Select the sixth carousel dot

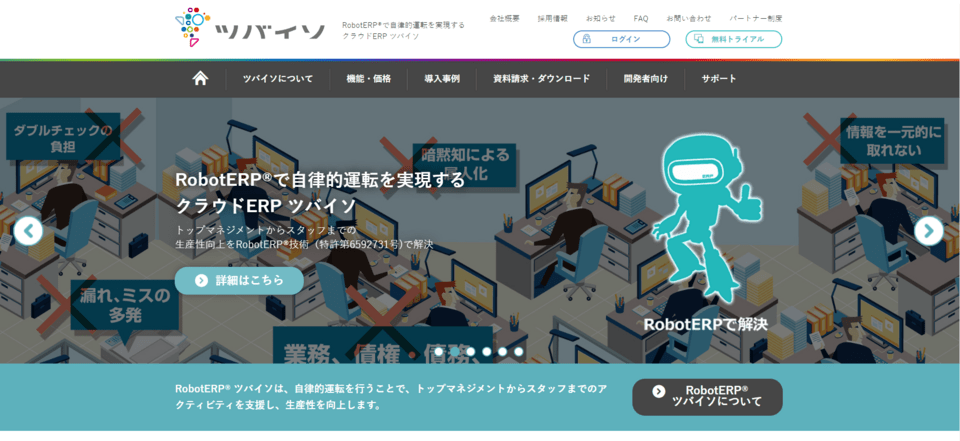(x=519, y=352)
